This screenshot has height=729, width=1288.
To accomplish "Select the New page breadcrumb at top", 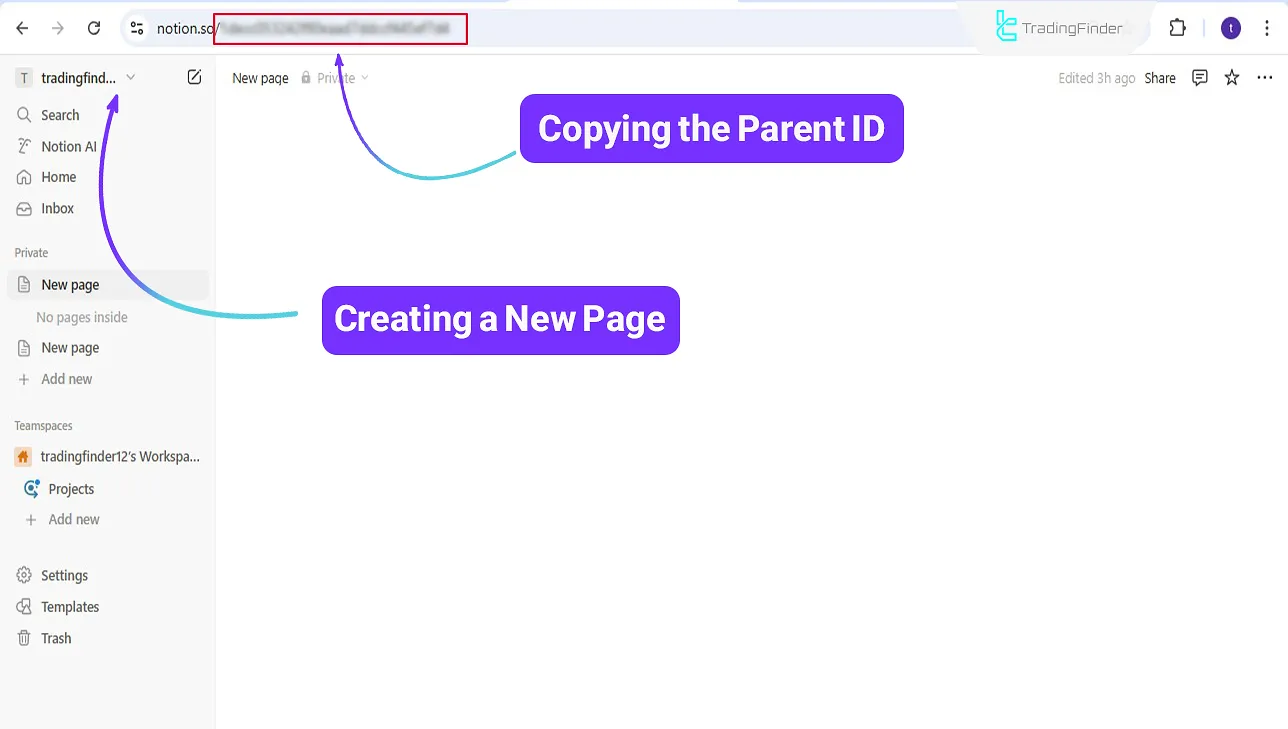I will (259, 77).
